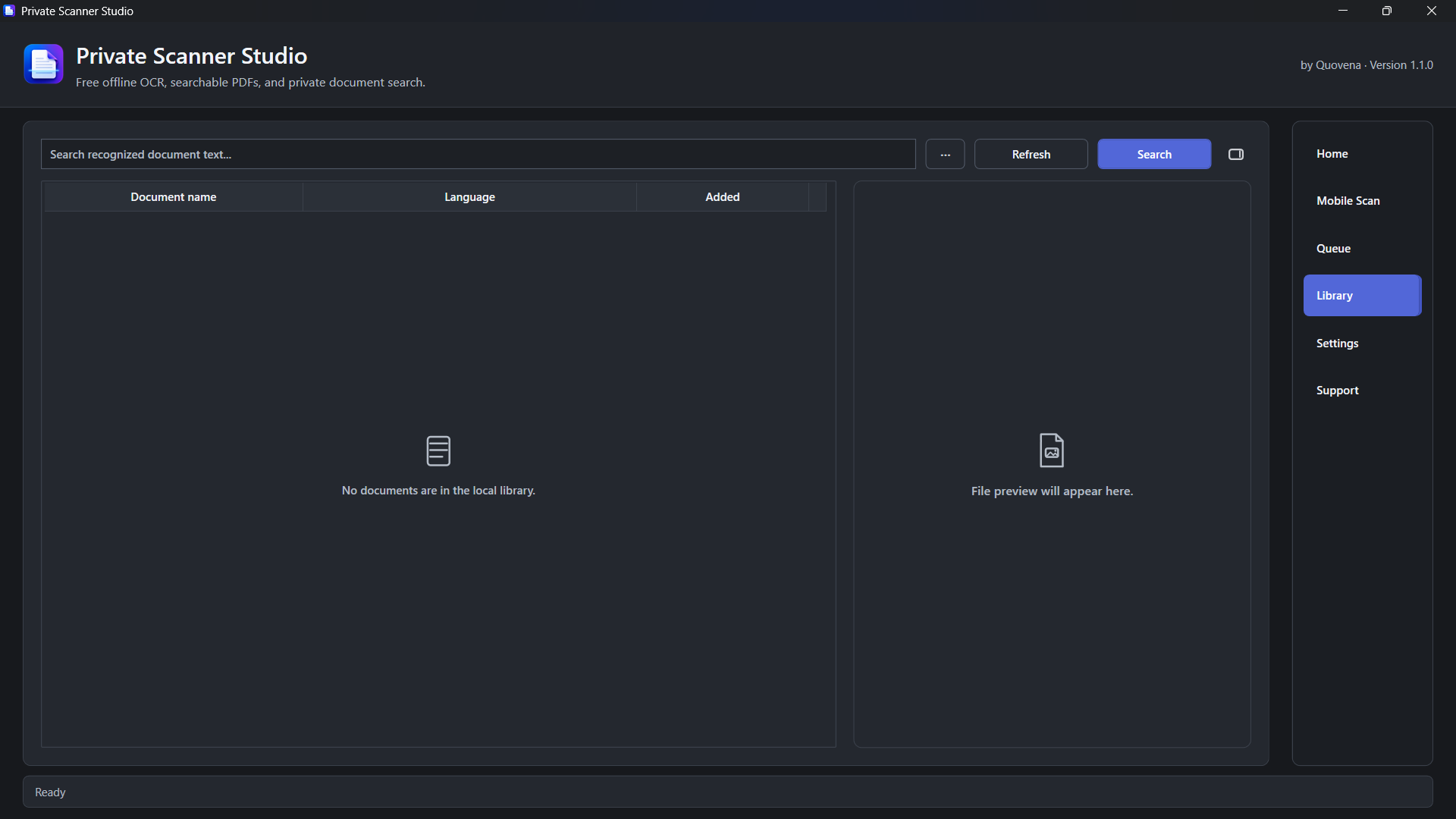The width and height of the screenshot is (1456, 819).
Task: Open the Support section
Action: click(x=1362, y=391)
